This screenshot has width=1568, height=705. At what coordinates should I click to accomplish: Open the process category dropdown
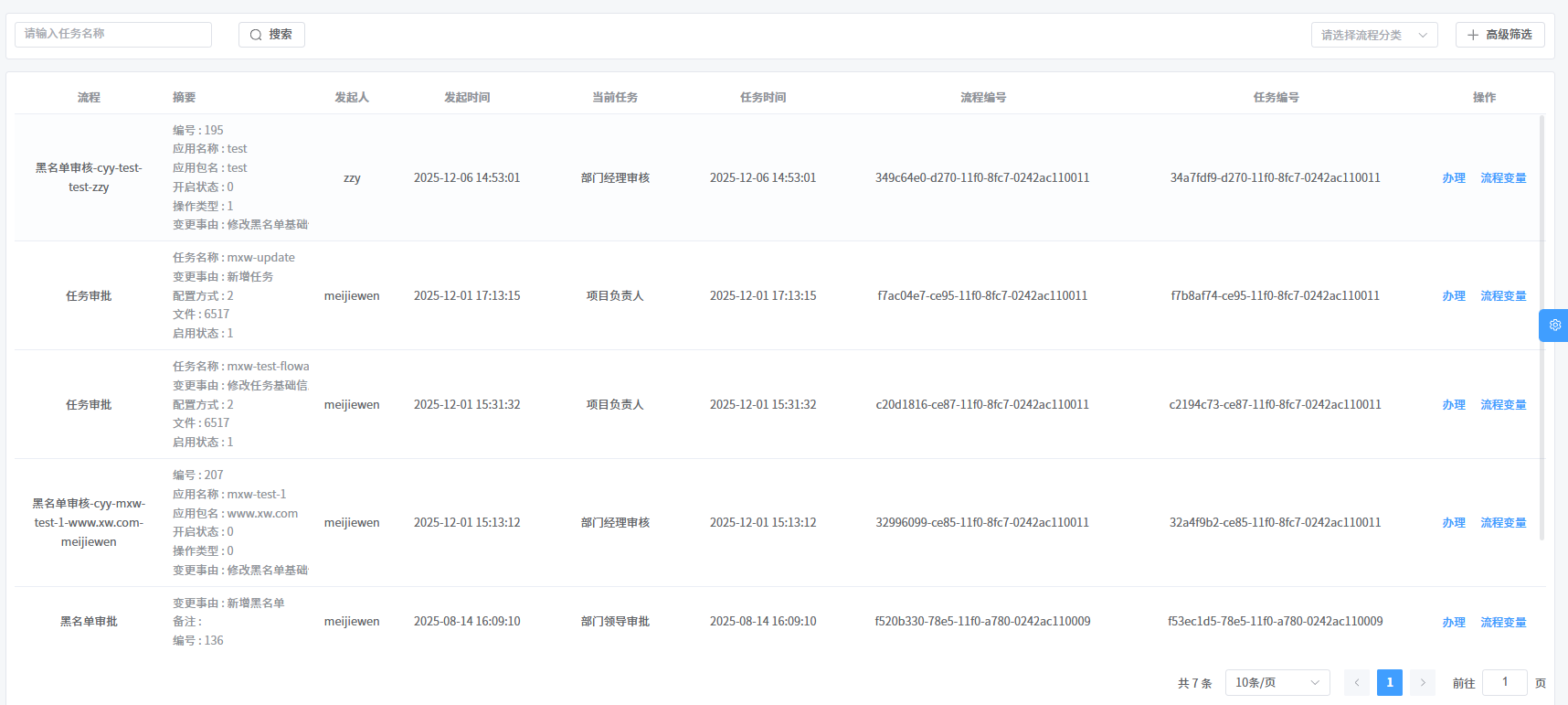coord(1373,35)
